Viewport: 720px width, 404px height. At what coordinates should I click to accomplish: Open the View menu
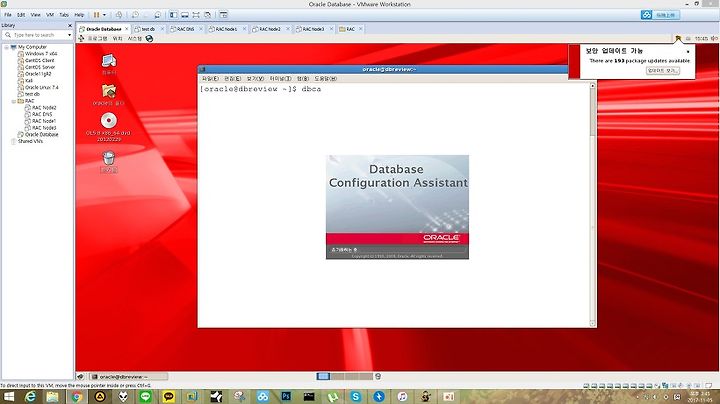tap(35, 15)
